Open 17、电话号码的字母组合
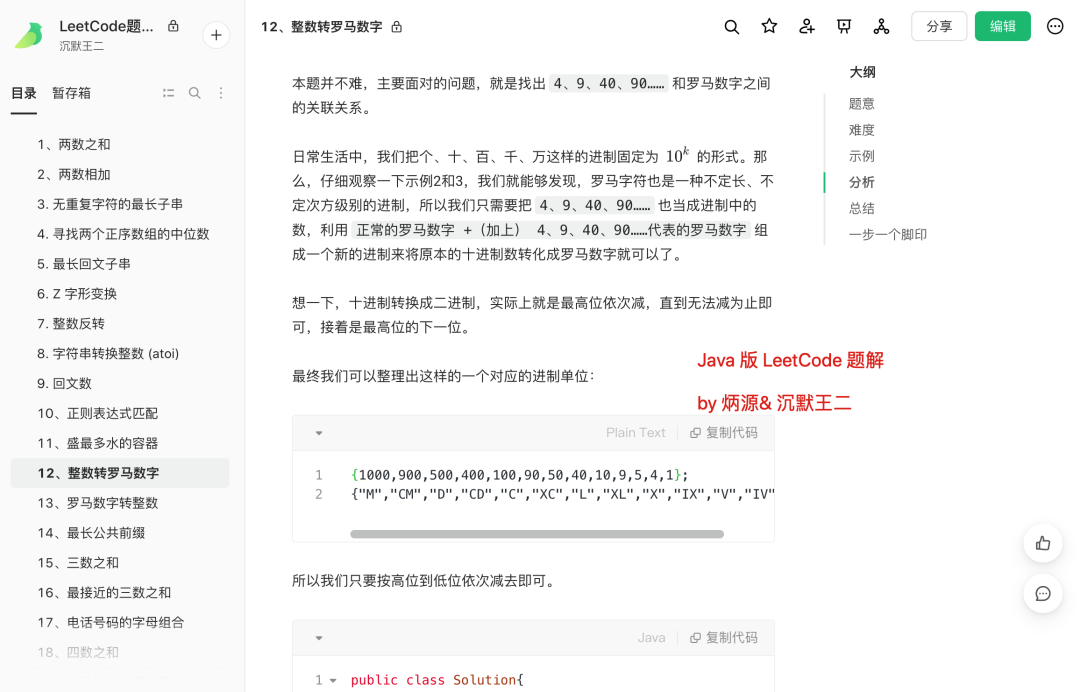The image size is (1080, 692). (x=120, y=622)
